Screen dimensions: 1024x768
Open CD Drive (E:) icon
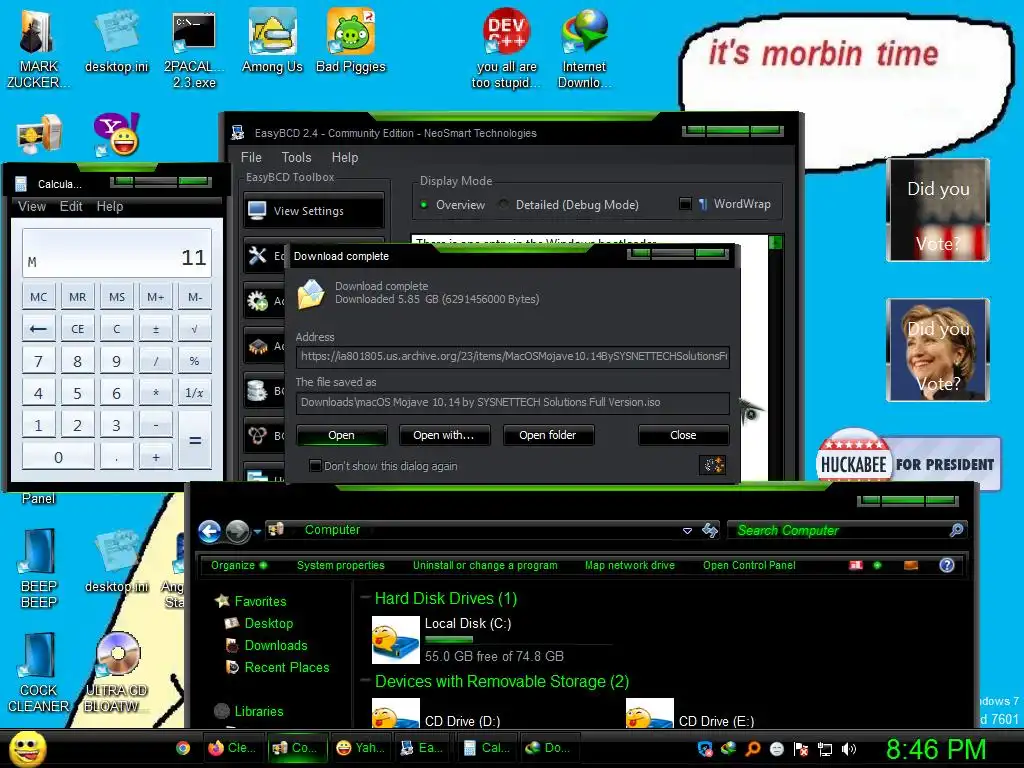point(650,713)
